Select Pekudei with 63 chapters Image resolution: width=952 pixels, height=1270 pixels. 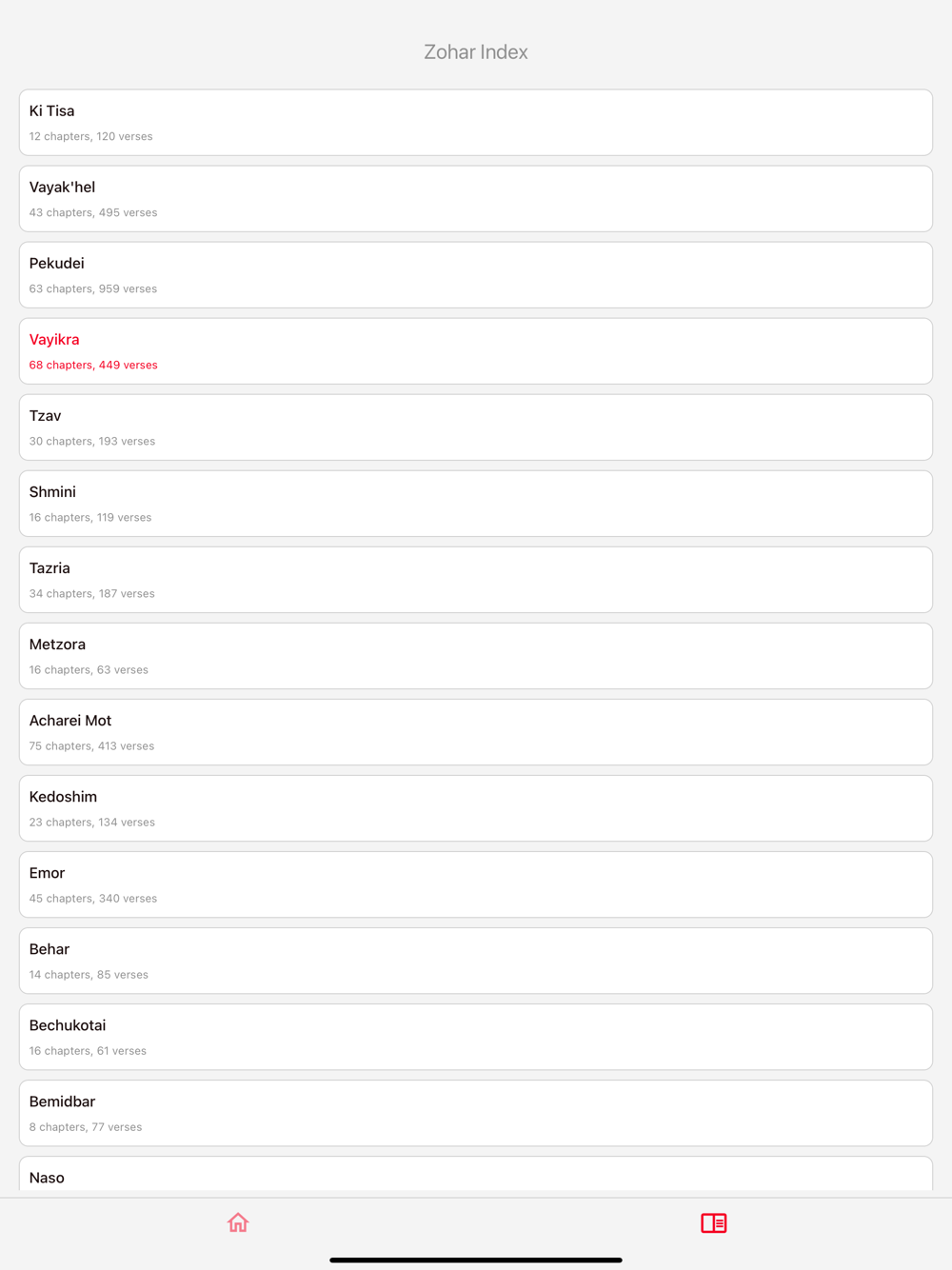[476, 275]
